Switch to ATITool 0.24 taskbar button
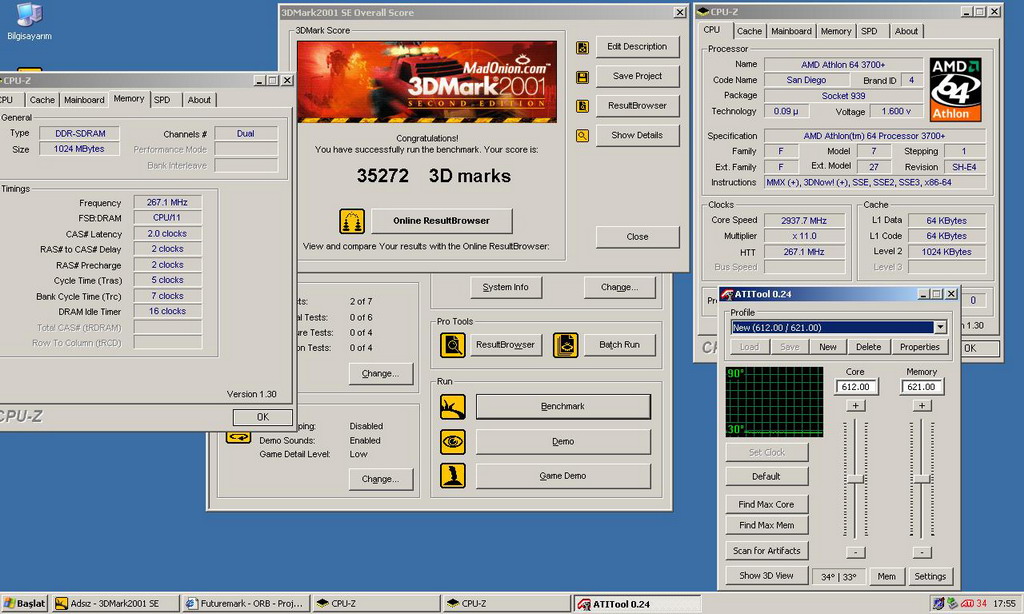 pyautogui.click(x=638, y=604)
